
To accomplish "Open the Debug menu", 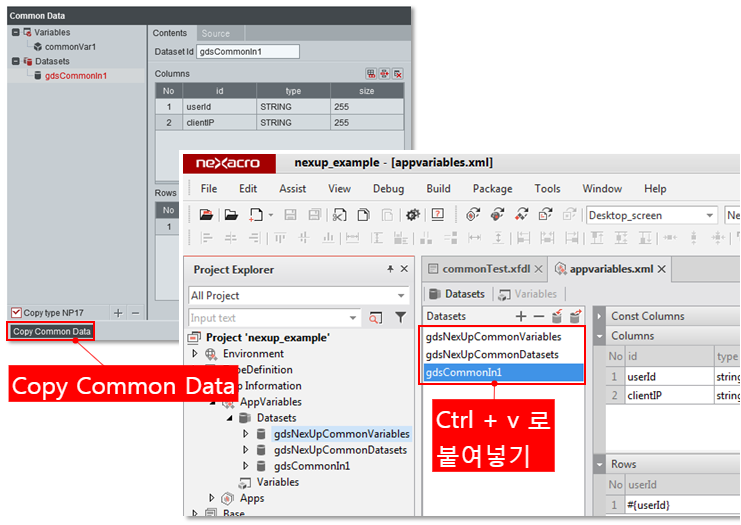I will (x=388, y=189).
